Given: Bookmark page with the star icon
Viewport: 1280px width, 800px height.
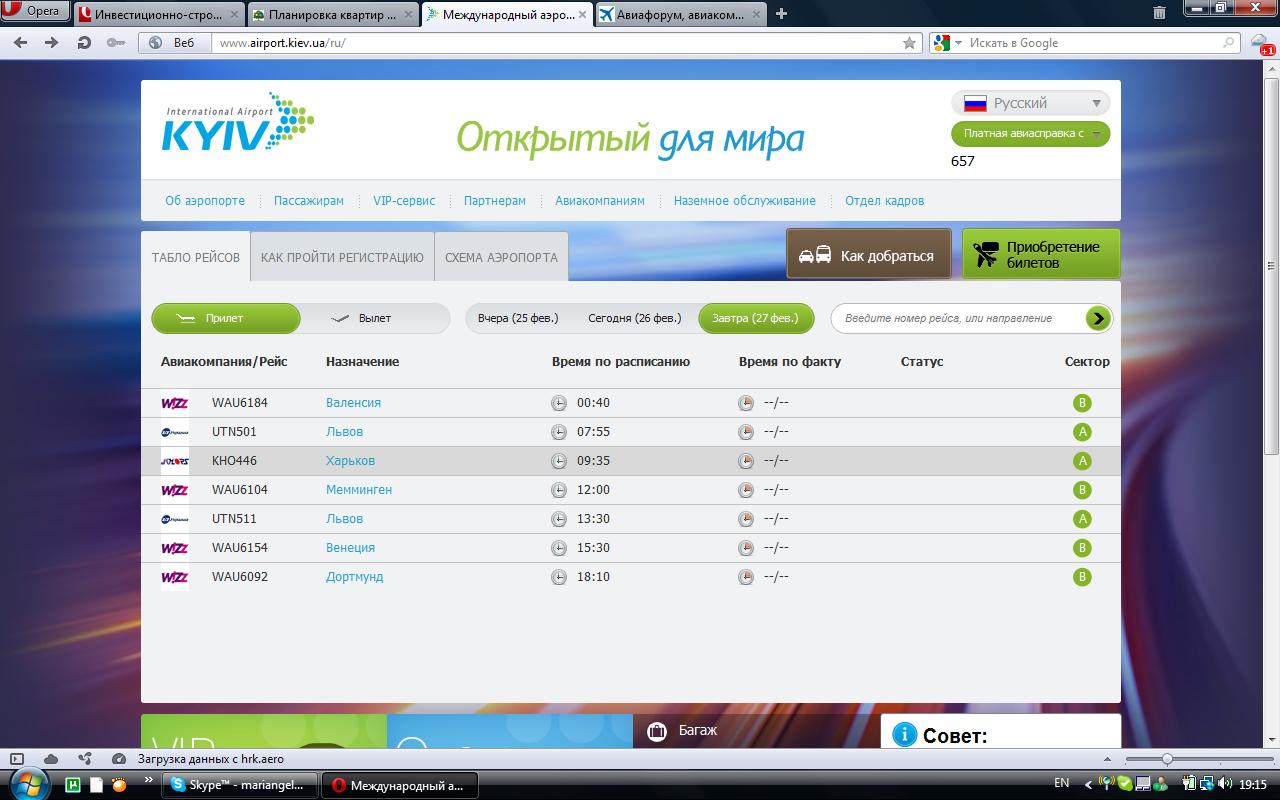Looking at the screenshot, I should coord(909,43).
